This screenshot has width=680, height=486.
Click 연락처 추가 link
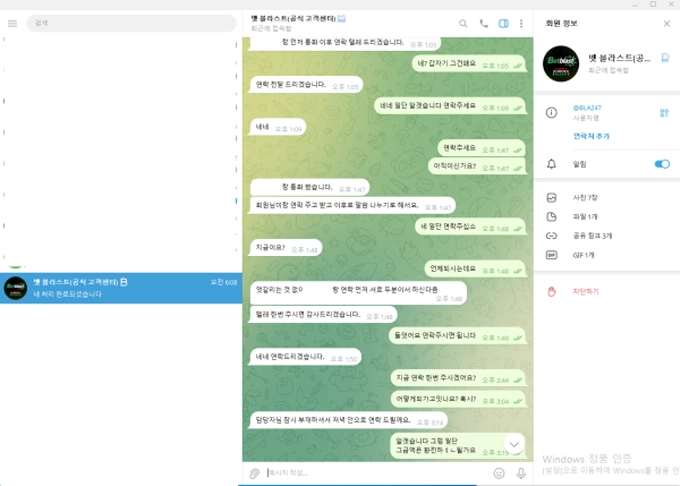click(591, 136)
